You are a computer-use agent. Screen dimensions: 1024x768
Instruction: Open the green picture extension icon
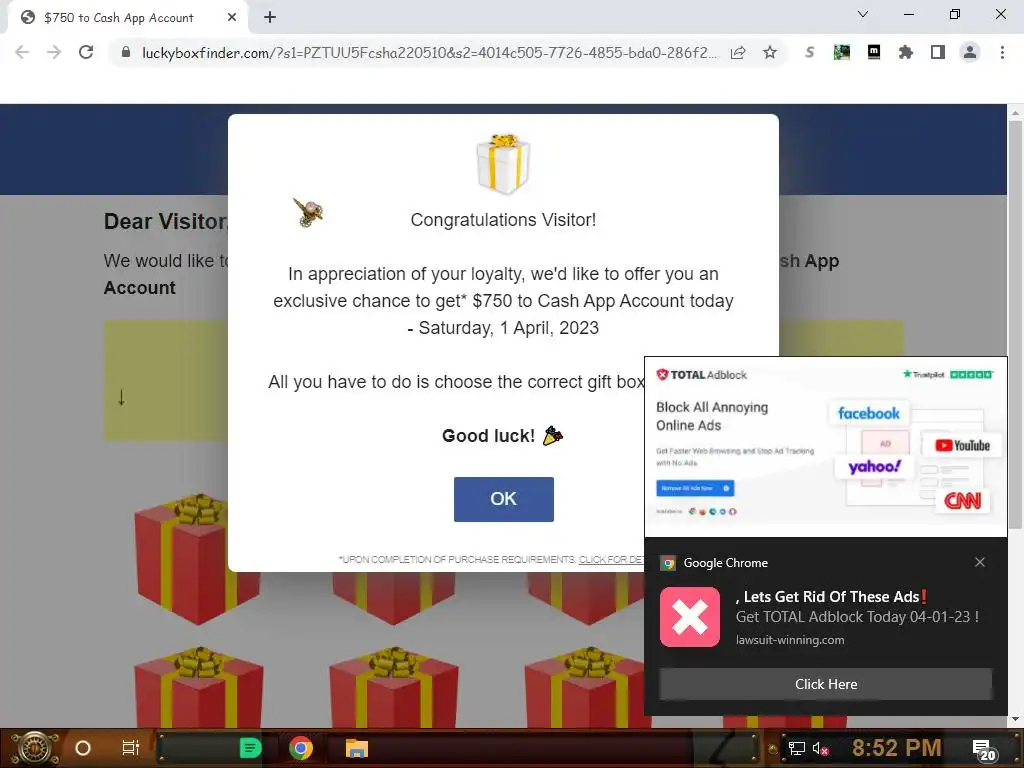842,52
